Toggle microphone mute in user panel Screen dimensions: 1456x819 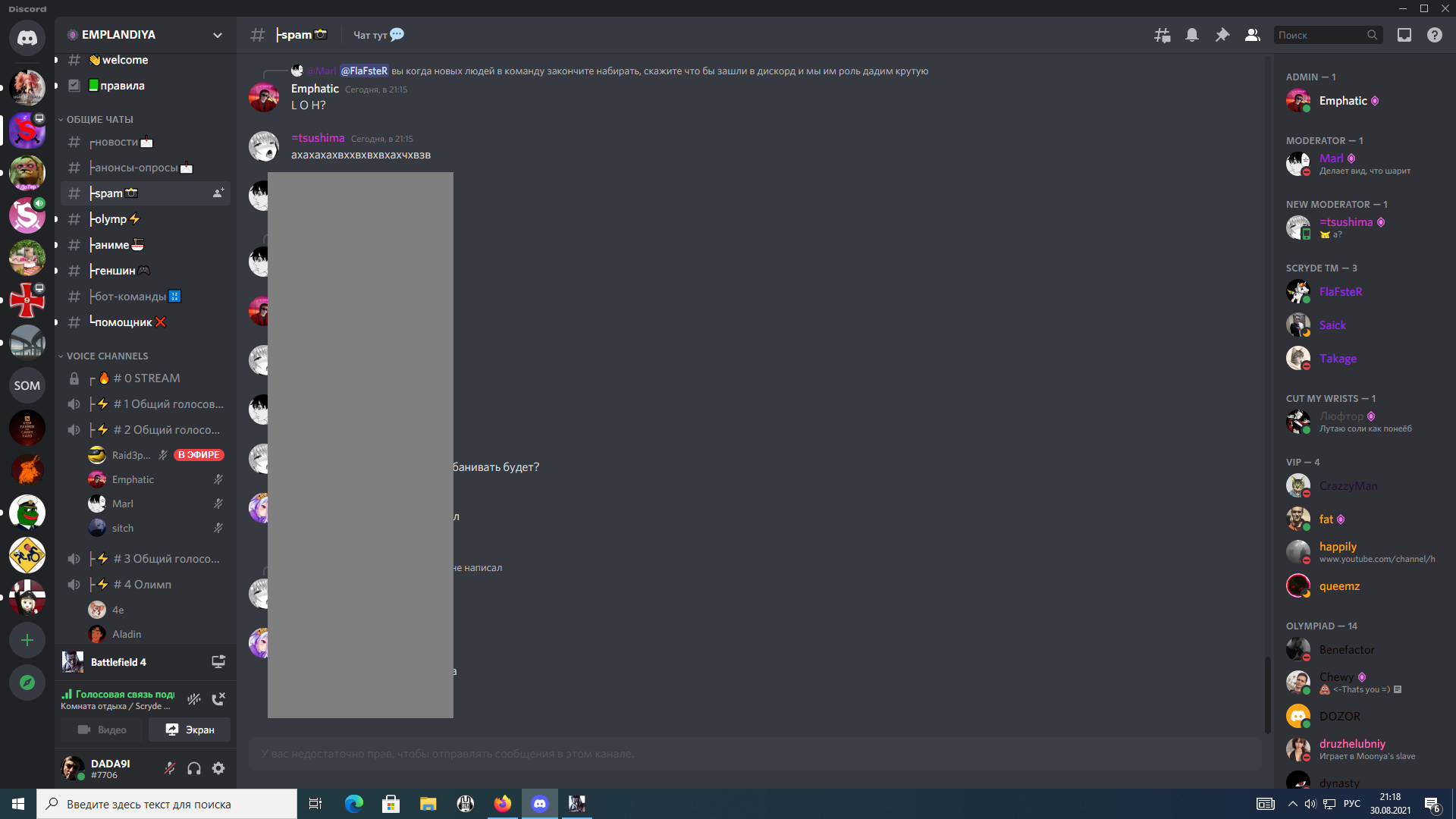pos(170,768)
